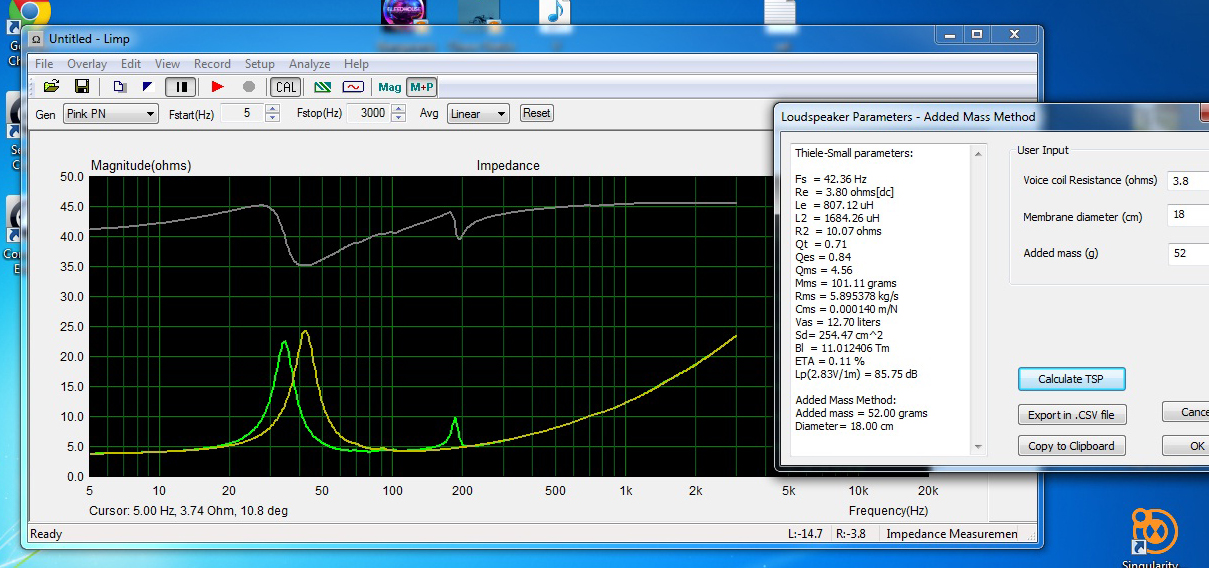Open the Overlay menu
1209x568 pixels.
click(87, 64)
